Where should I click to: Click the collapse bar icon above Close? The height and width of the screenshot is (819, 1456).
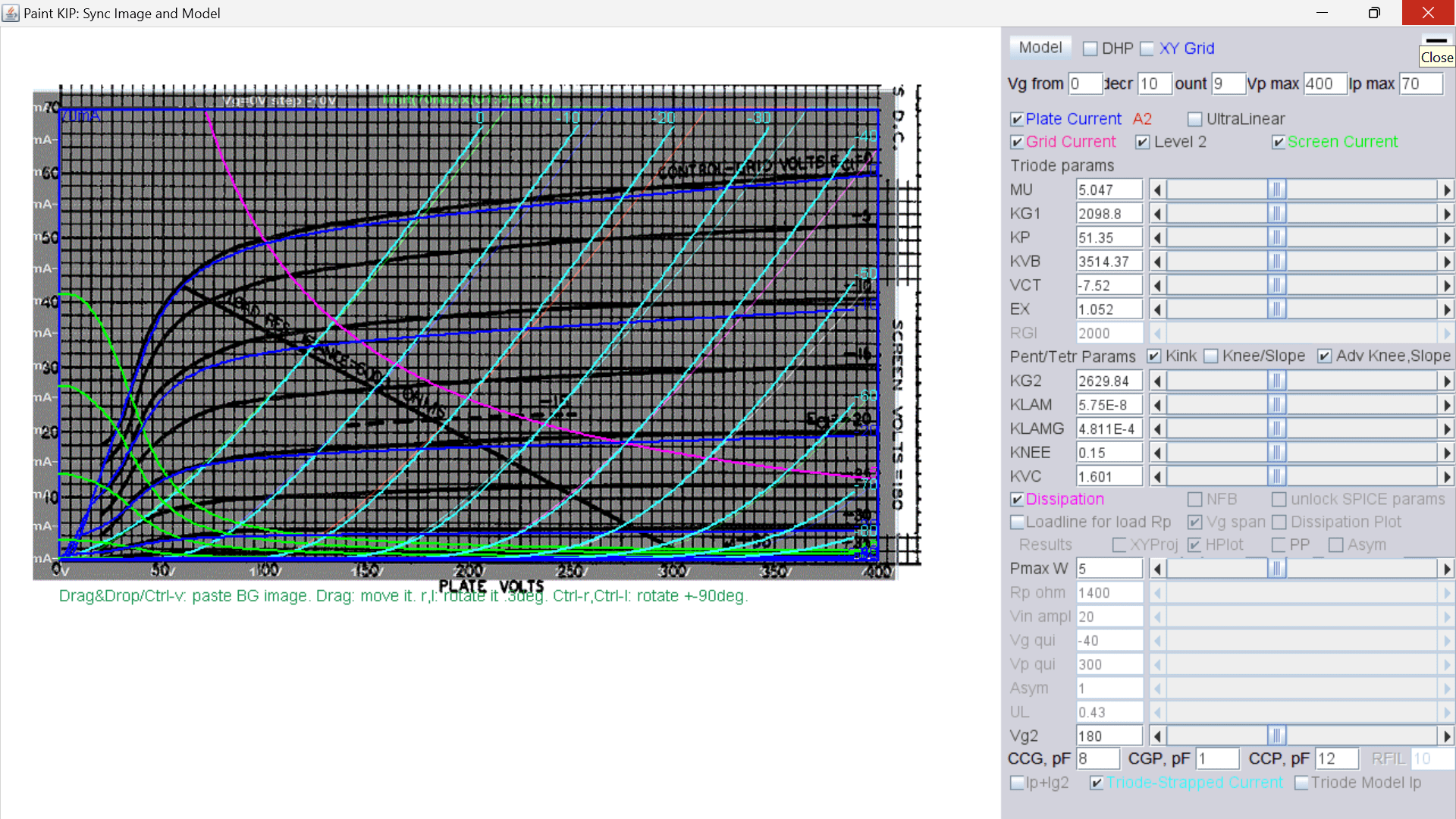pos(1436,40)
